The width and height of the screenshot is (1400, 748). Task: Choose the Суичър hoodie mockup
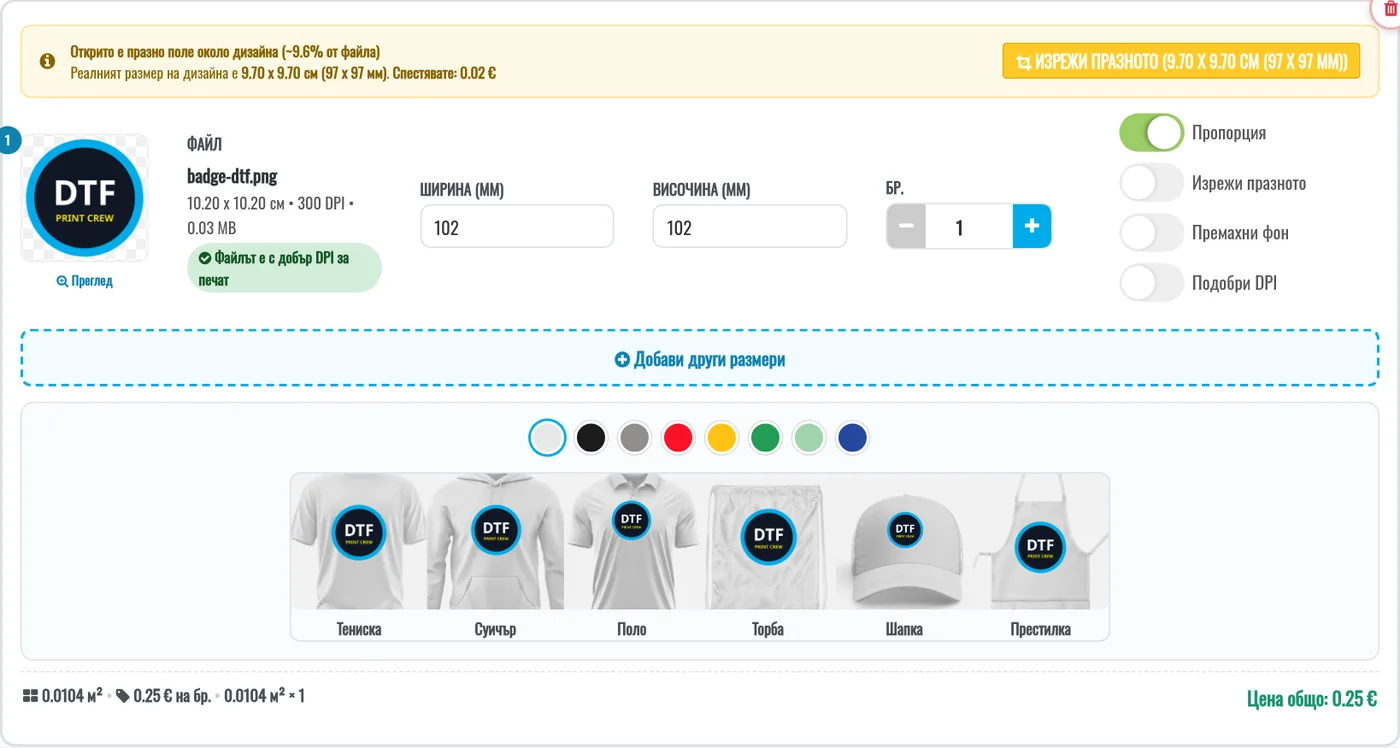pyautogui.click(x=495, y=556)
